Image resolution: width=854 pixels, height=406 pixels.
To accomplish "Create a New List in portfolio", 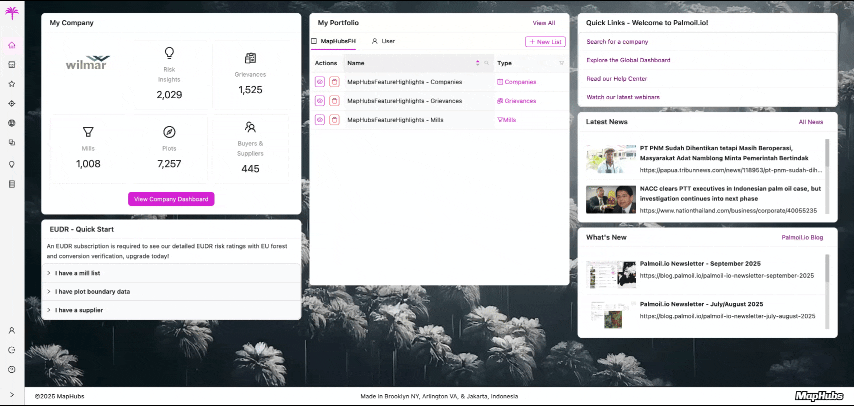I will tap(545, 41).
